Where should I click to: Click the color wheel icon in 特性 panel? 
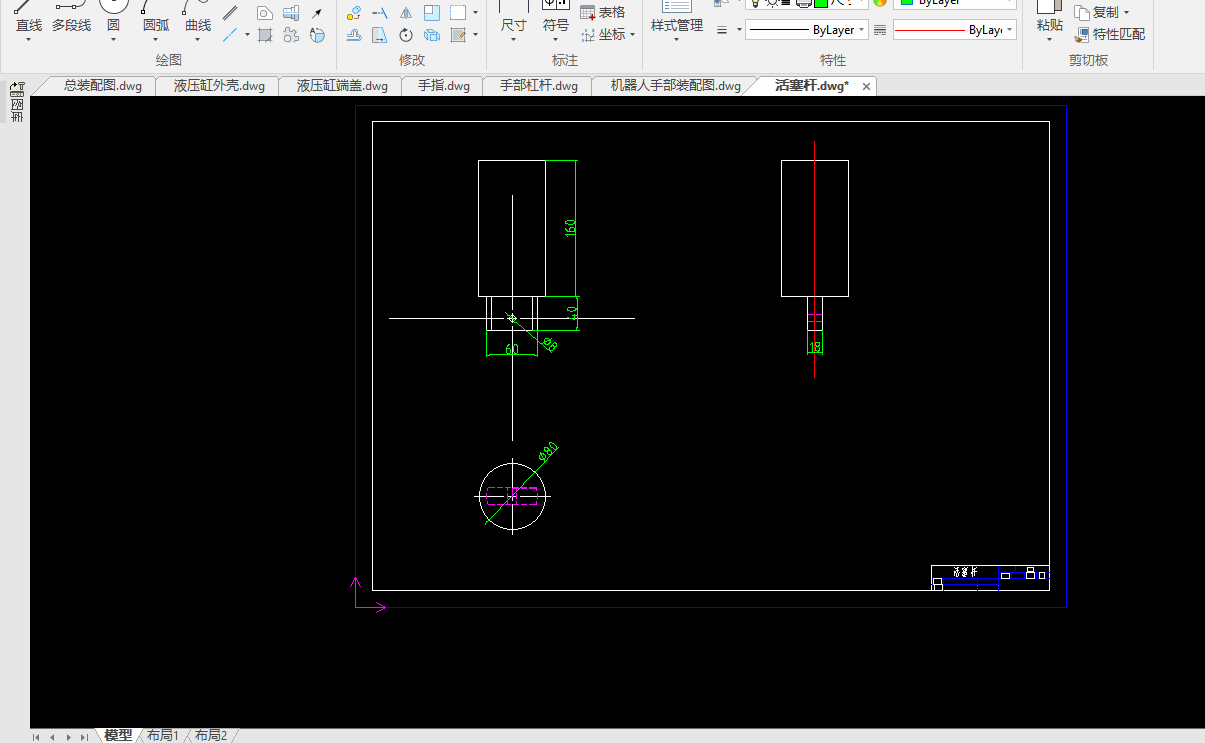tap(880, 3)
